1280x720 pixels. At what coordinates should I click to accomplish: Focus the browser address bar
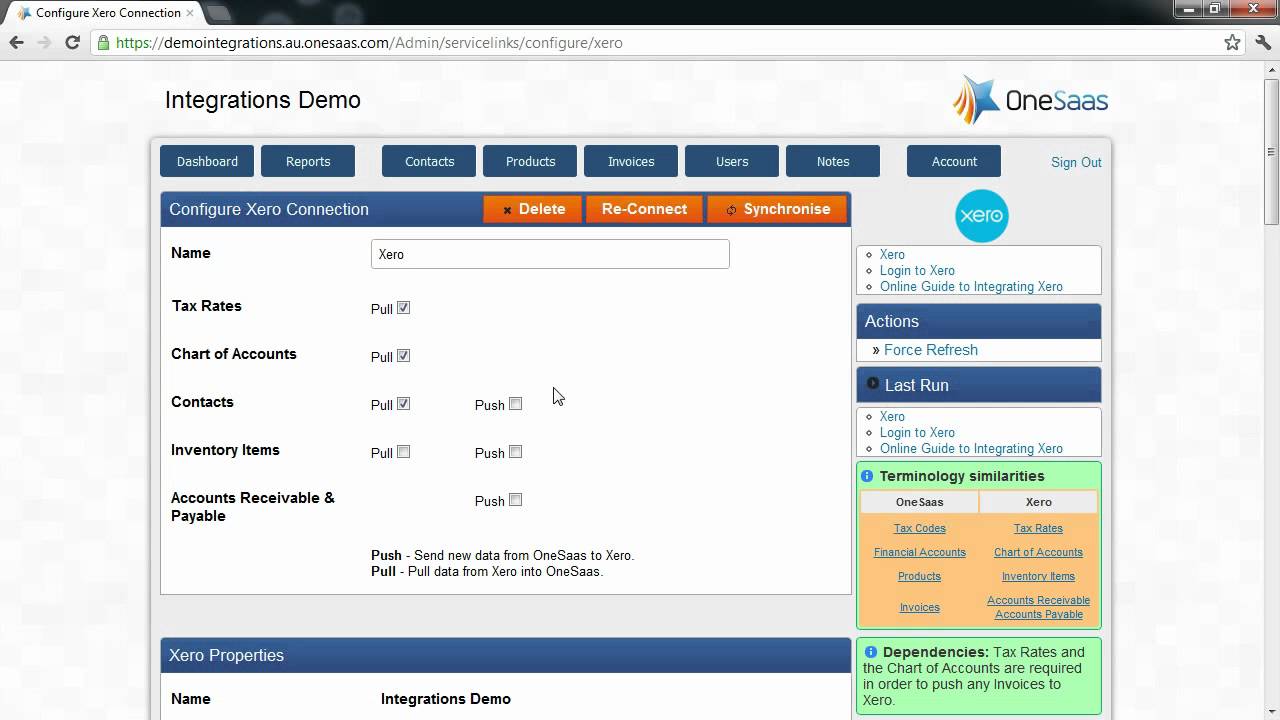pyautogui.click(x=660, y=43)
